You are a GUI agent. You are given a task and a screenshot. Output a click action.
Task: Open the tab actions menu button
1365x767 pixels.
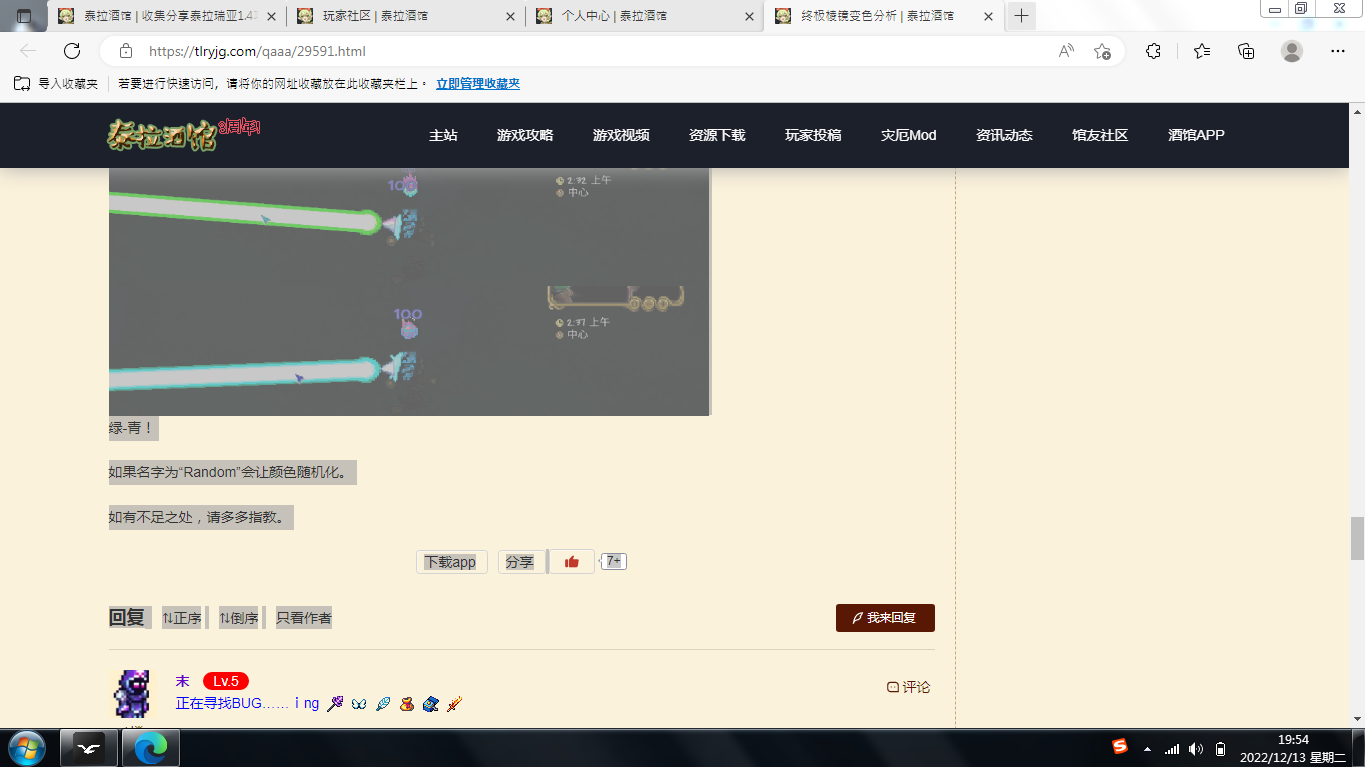(24, 16)
